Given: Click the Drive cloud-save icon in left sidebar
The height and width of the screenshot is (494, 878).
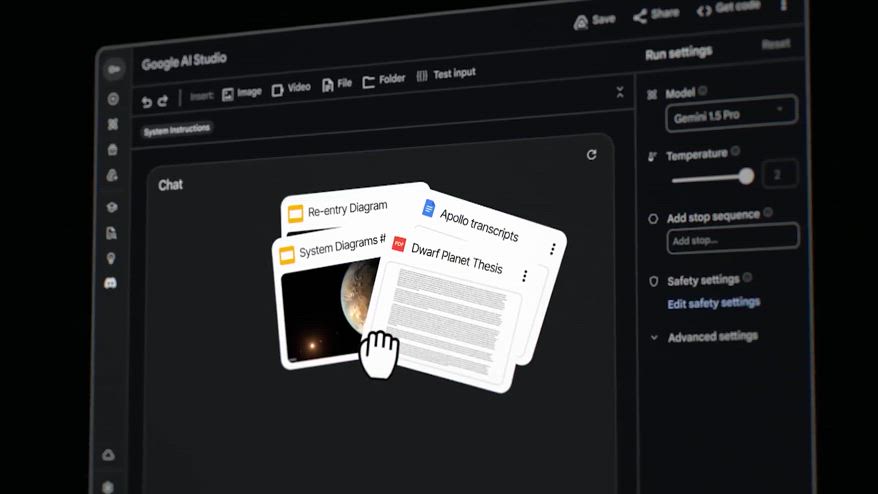Looking at the screenshot, I should pyautogui.click(x=112, y=175).
